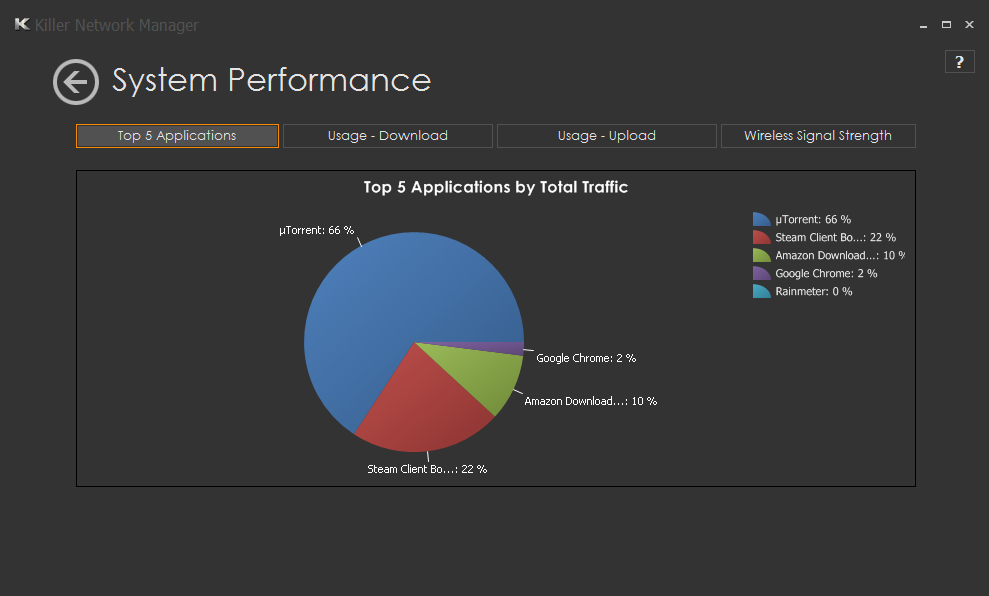This screenshot has width=989, height=596.
Task: Click the green Amazon Download legend swatch
Action: [x=762, y=256]
